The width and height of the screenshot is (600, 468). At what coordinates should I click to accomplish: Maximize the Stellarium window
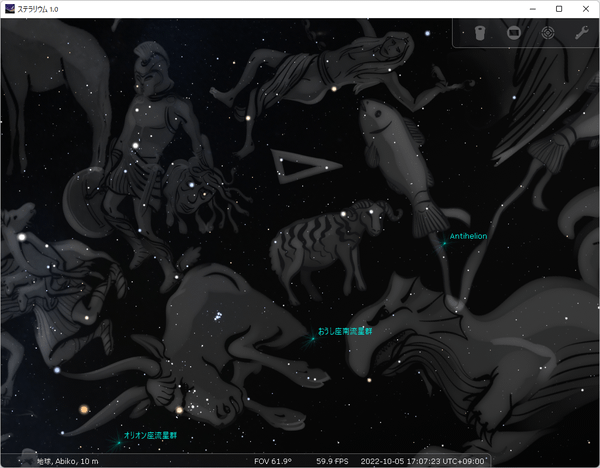pos(558,9)
